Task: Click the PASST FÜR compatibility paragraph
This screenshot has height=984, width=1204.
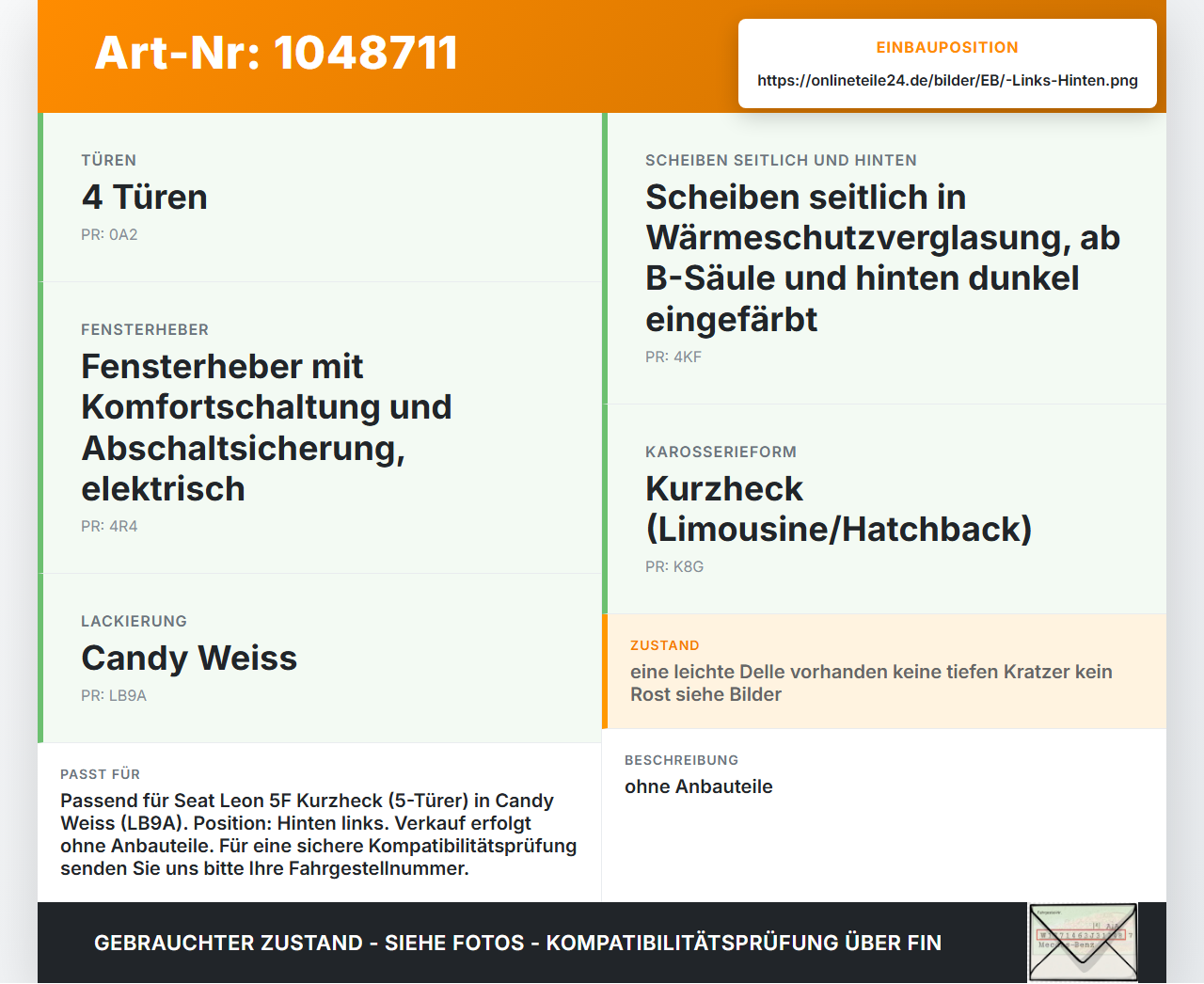Action: [x=319, y=834]
